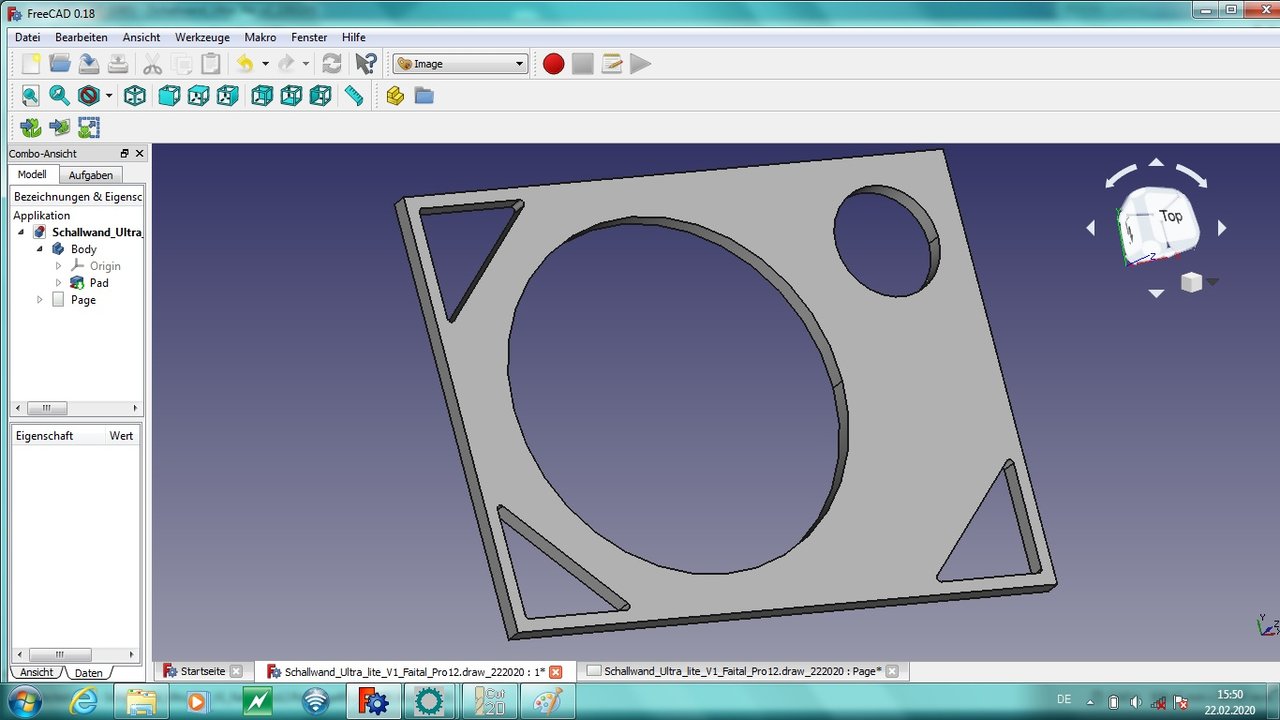Viewport: 1280px width, 720px height.
Task: Switch to the Aufgaben tab
Action: (x=90, y=175)
